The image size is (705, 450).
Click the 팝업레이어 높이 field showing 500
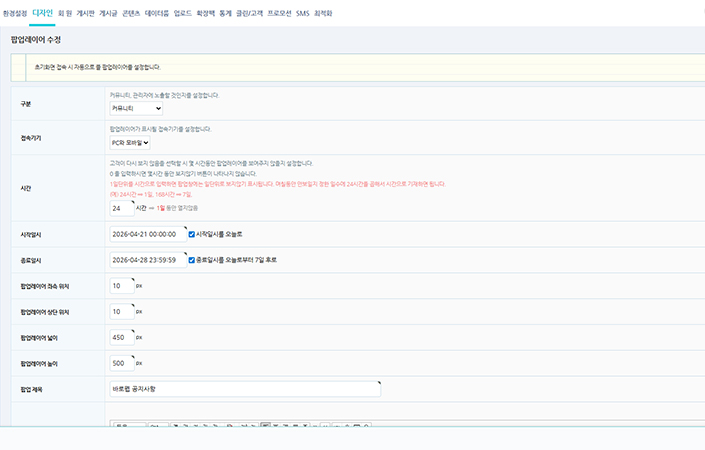(x=121, y=364)
